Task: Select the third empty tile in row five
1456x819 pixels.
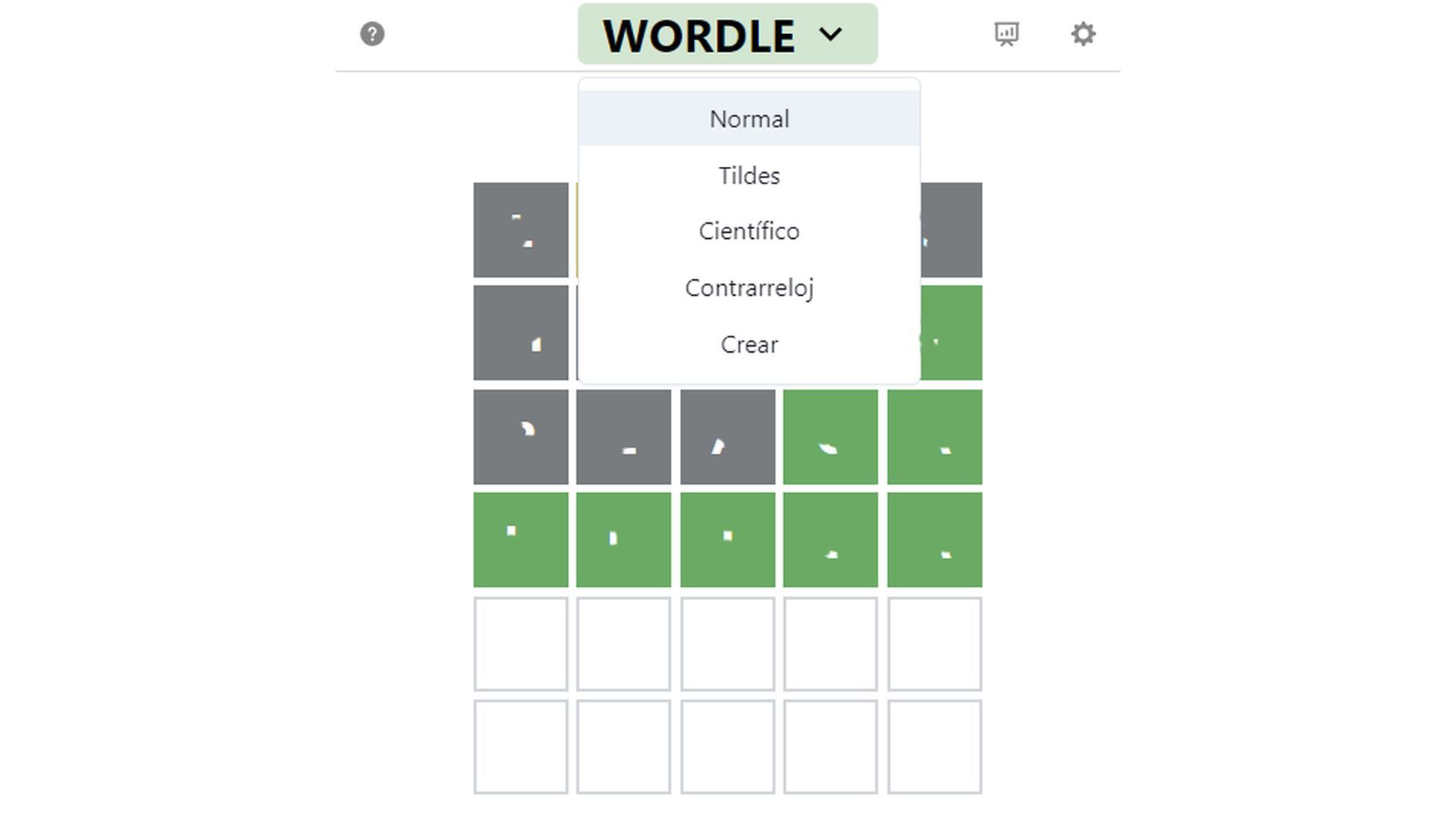Action: pyautogui.click(x=728, y=644)
